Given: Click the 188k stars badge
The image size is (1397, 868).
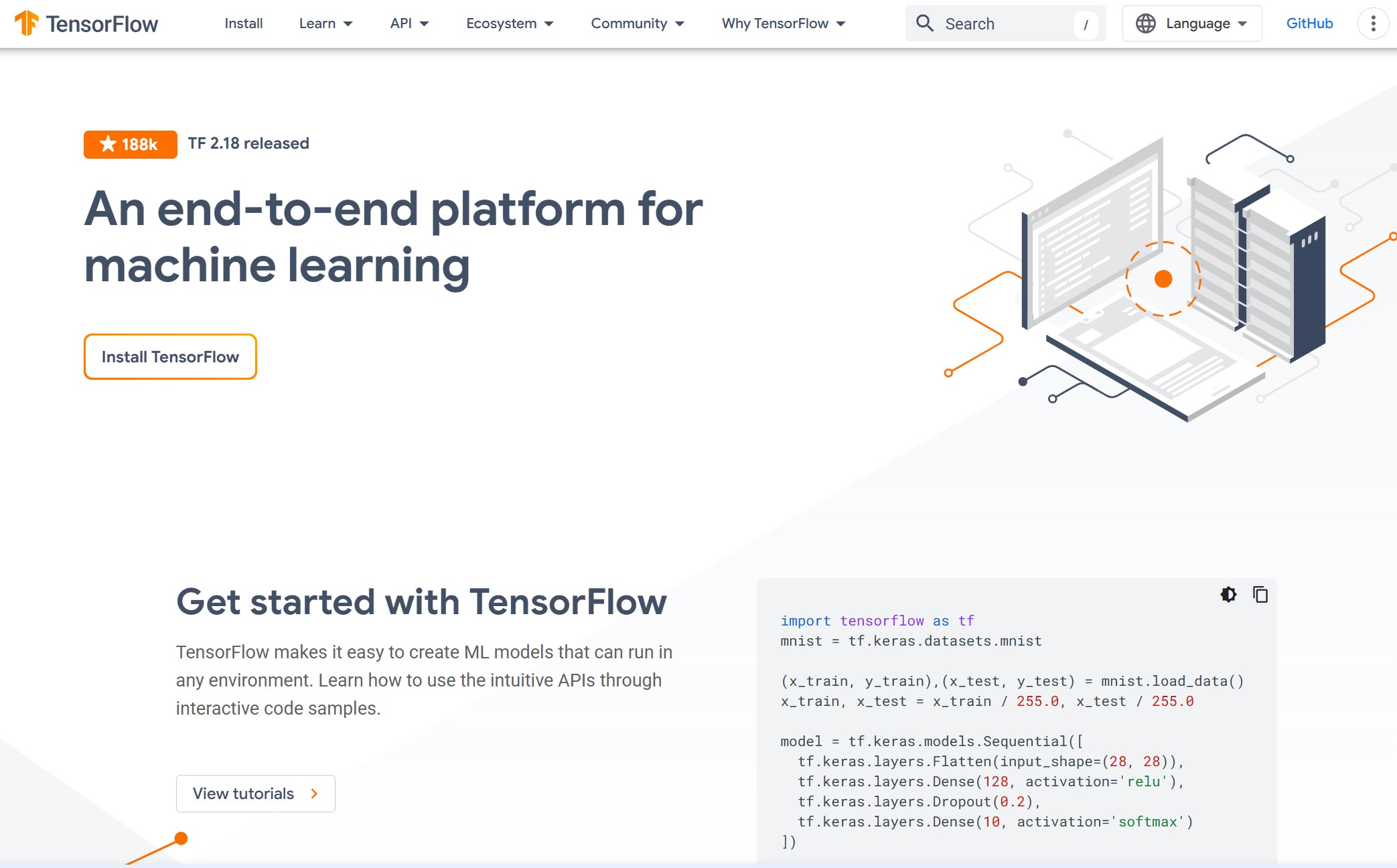Looking at the screenshot, I should (131, 144).
